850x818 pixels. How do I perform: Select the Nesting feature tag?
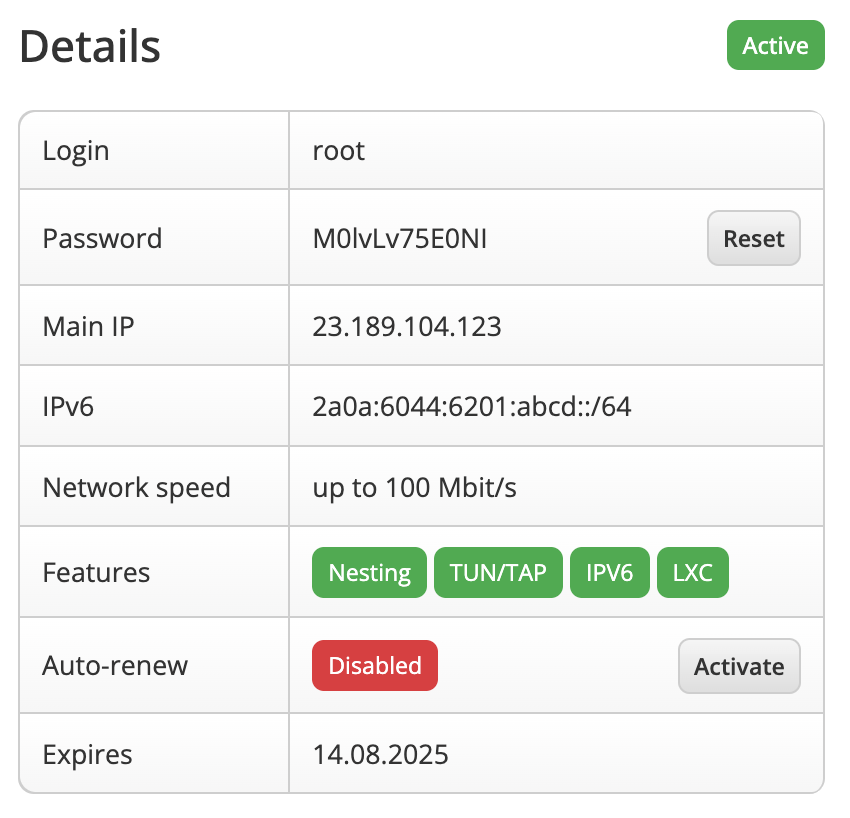[x=369, y=573]
